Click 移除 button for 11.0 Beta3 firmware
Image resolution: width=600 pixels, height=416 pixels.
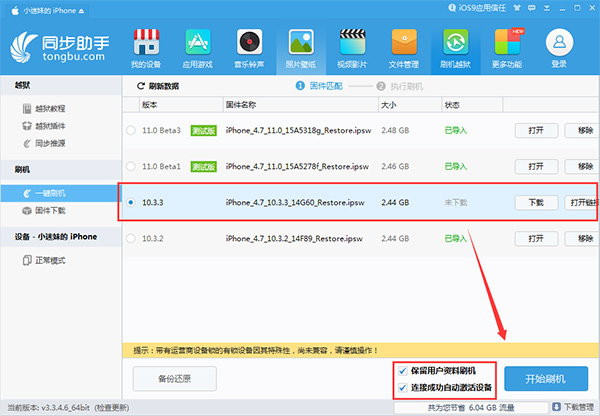[x=582, y=131]
